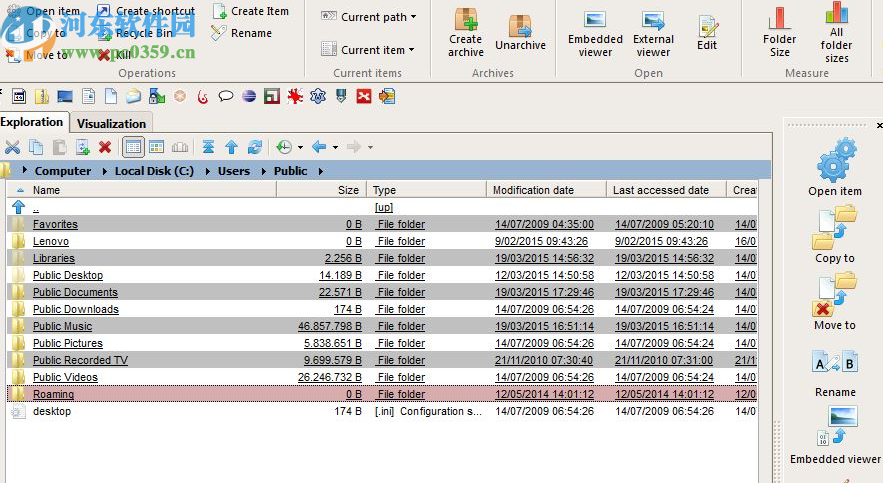Expand breadcrumb arrow before Local Disk (C:)
883x487 pixels.
click(105, 171)
